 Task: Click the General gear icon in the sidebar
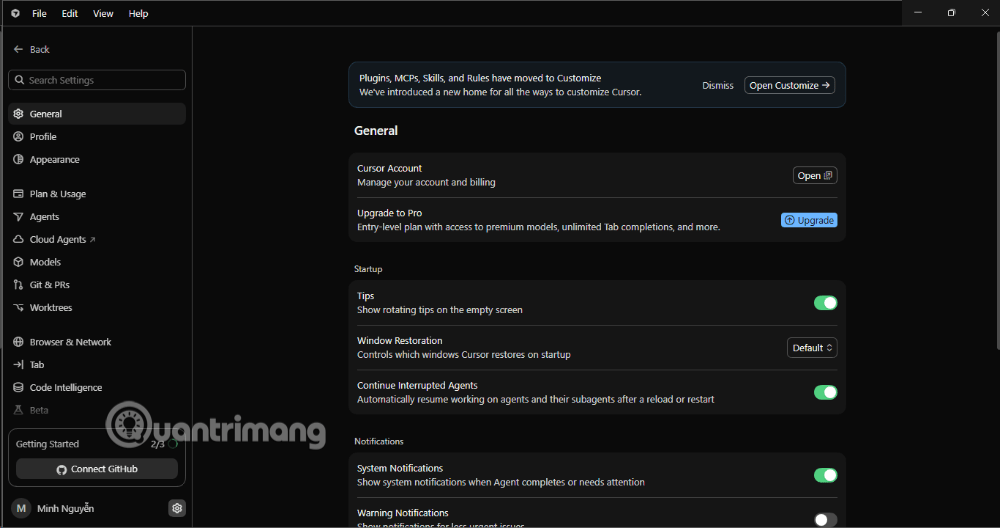point(18,114)
